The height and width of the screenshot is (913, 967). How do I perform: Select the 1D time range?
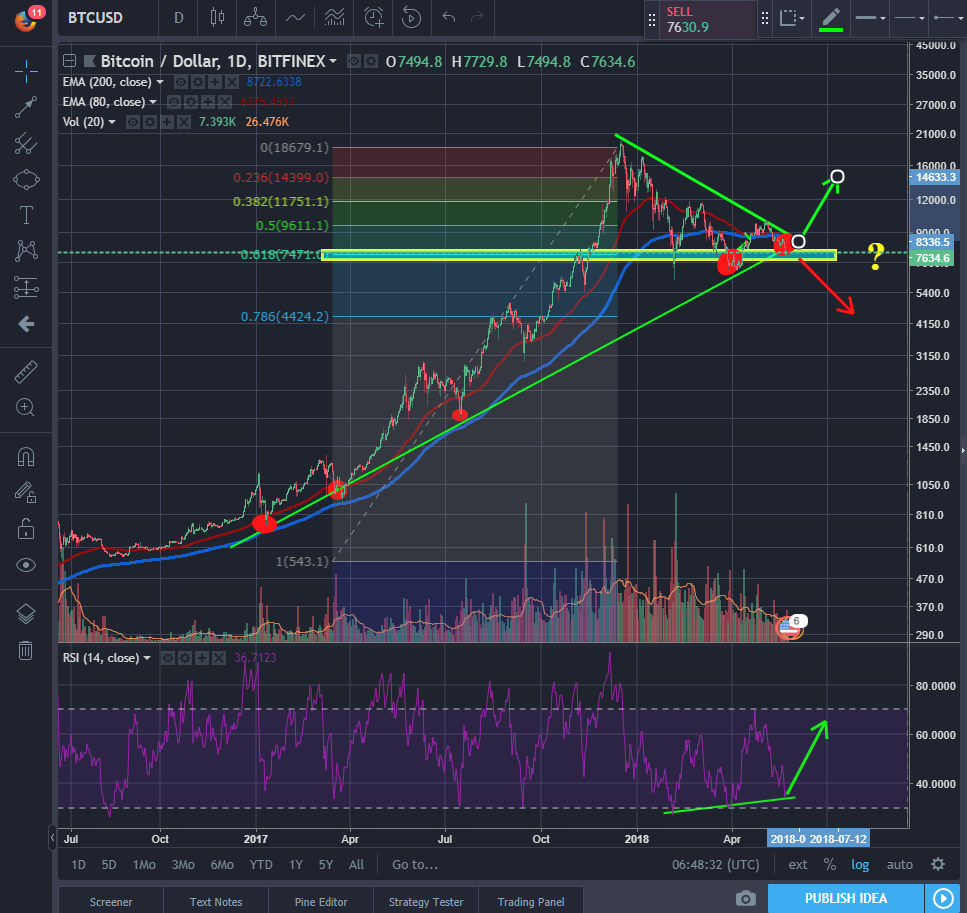pyautogui.click(x=78, y=864)
